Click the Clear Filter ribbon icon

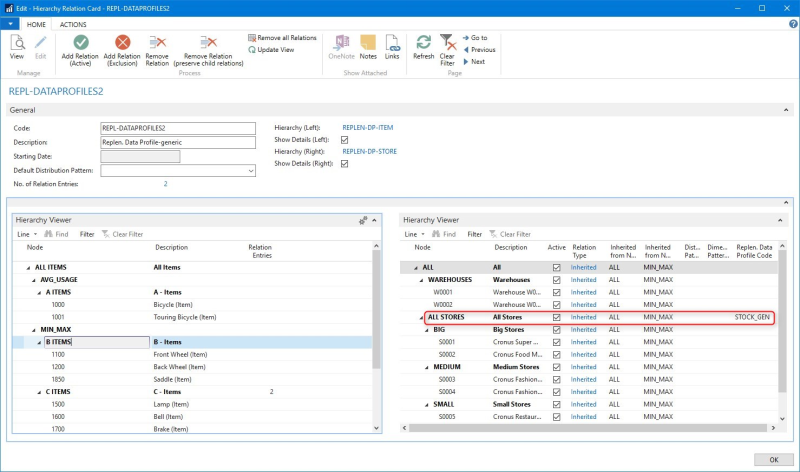pyautogui.click(x=448, y=42)
